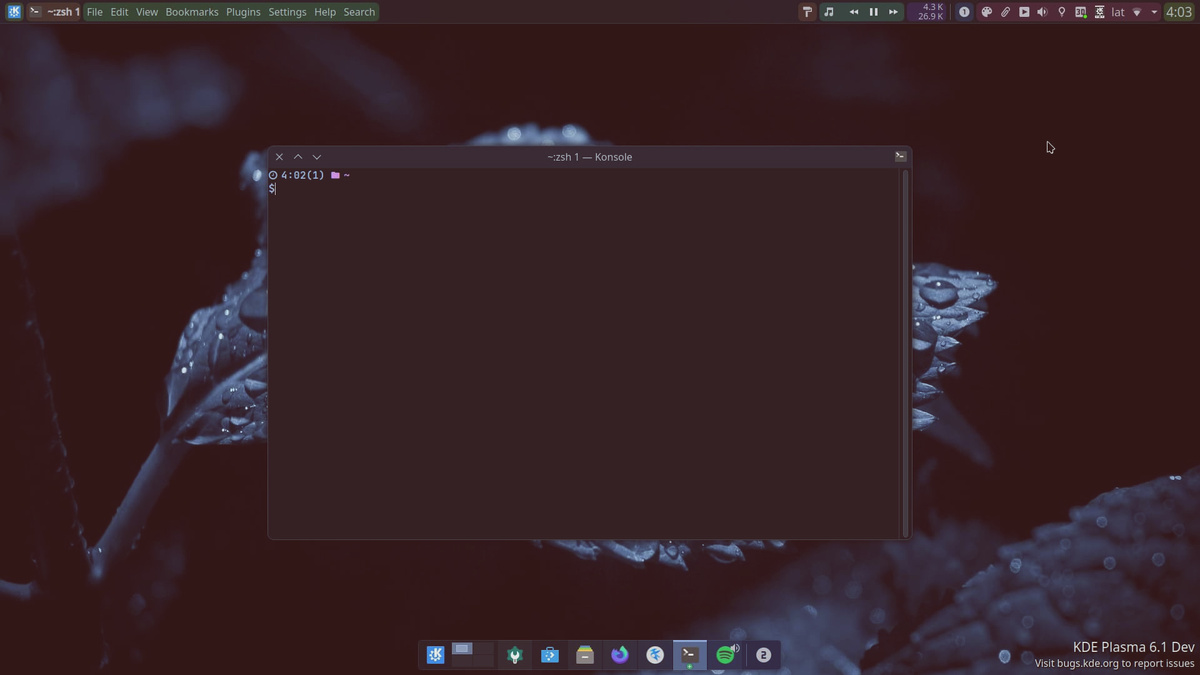Click the location pin tray icon
Screen dimensions: 1200x675
pos(1061,12)
